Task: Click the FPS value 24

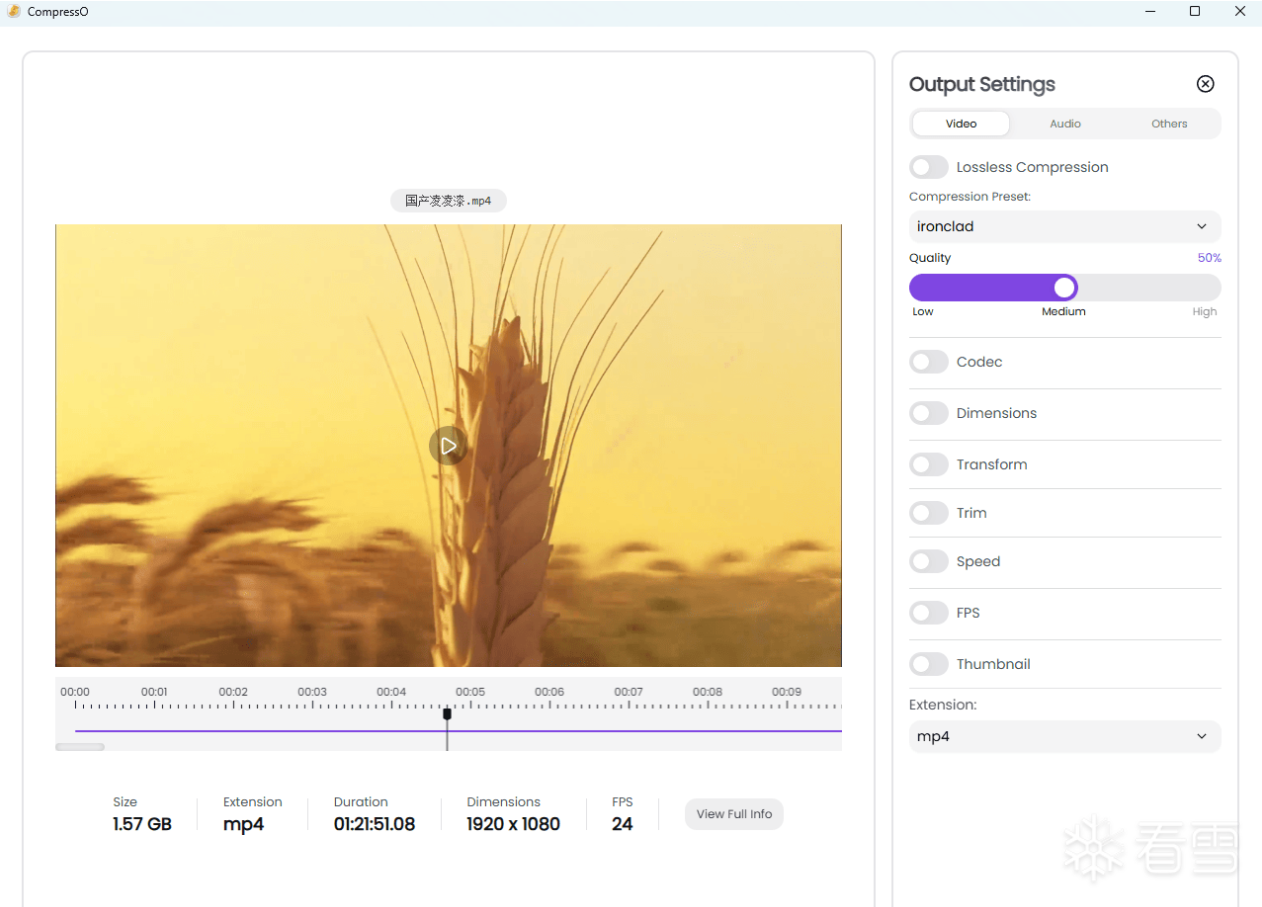Action: [622, 824]
